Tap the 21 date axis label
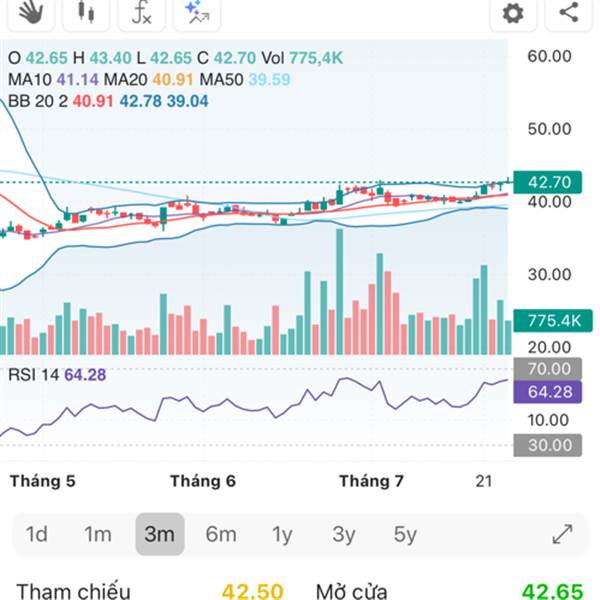The height and width of the screenshot is (600, 600). pyautogui.click(x=484, y=481)
